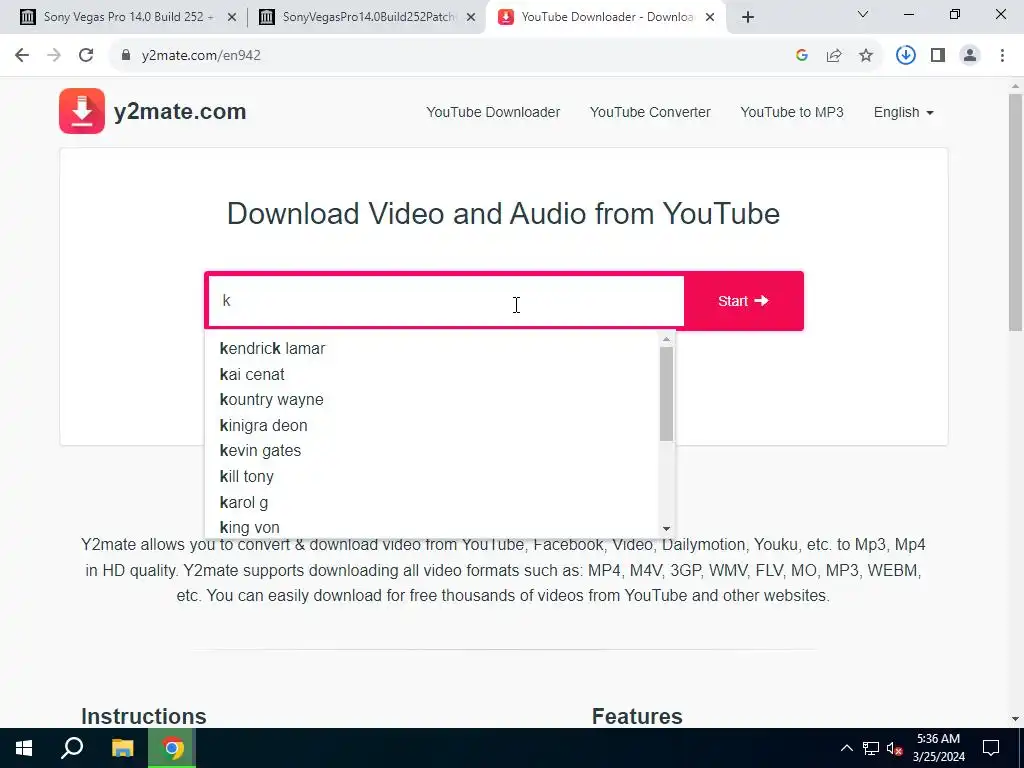Open tab search chevron in title bar
This screenshot has height=768, width=1024.
coord(863,14)
